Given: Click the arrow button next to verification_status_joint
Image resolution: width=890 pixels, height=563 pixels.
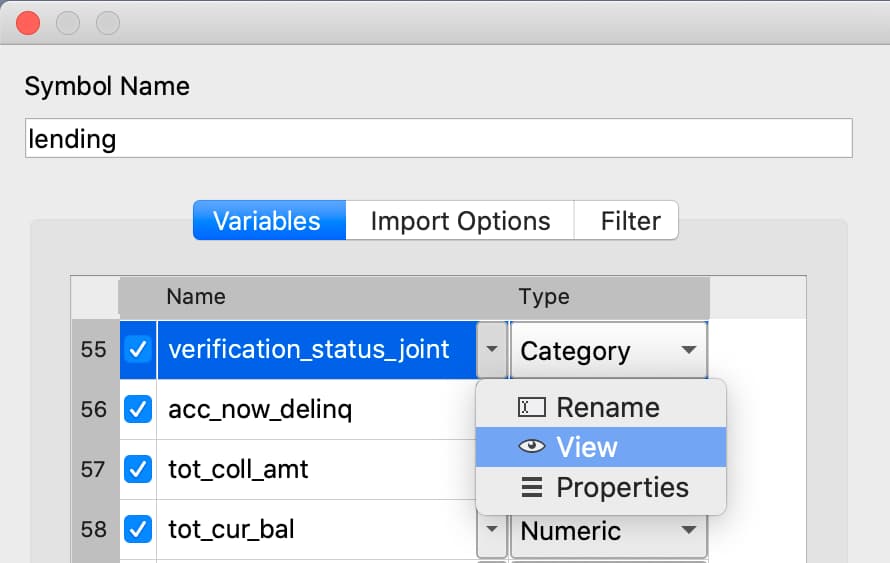Looking at the screenshot, I should click(492, 350).
